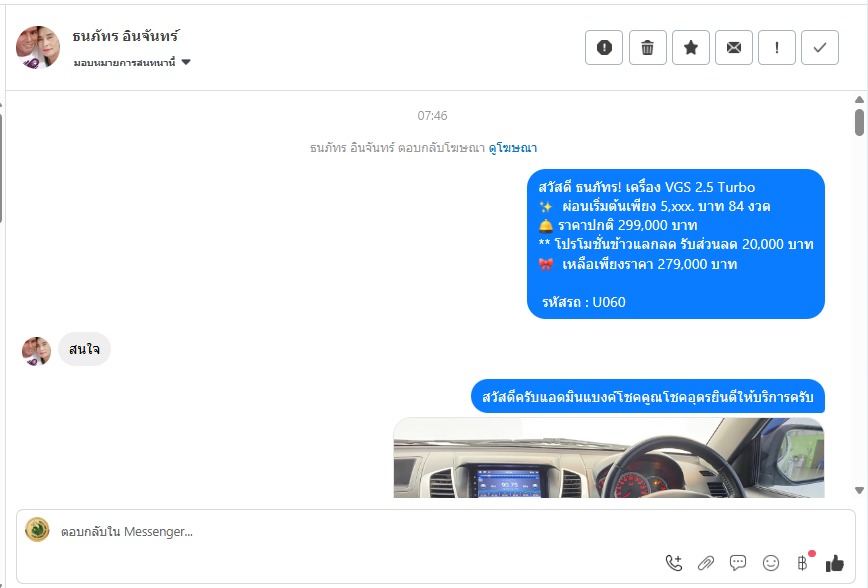Star this conversation as follow-up
The height and width of the screenshot is (588, 868).
point(691,48)
